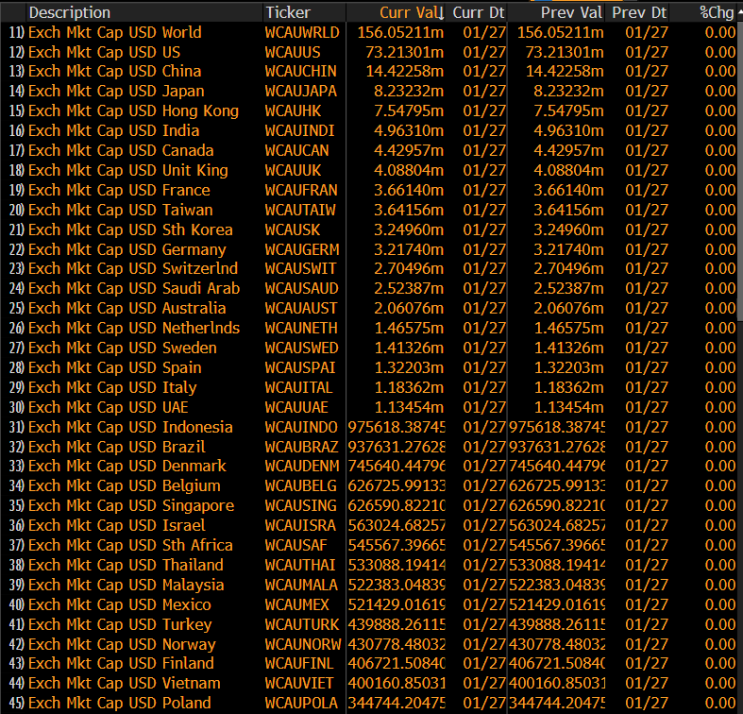This screenshot has width=743, height=714.
Task: Select the WCAUGERM ticker for Germany
Action: click(302, 249)
